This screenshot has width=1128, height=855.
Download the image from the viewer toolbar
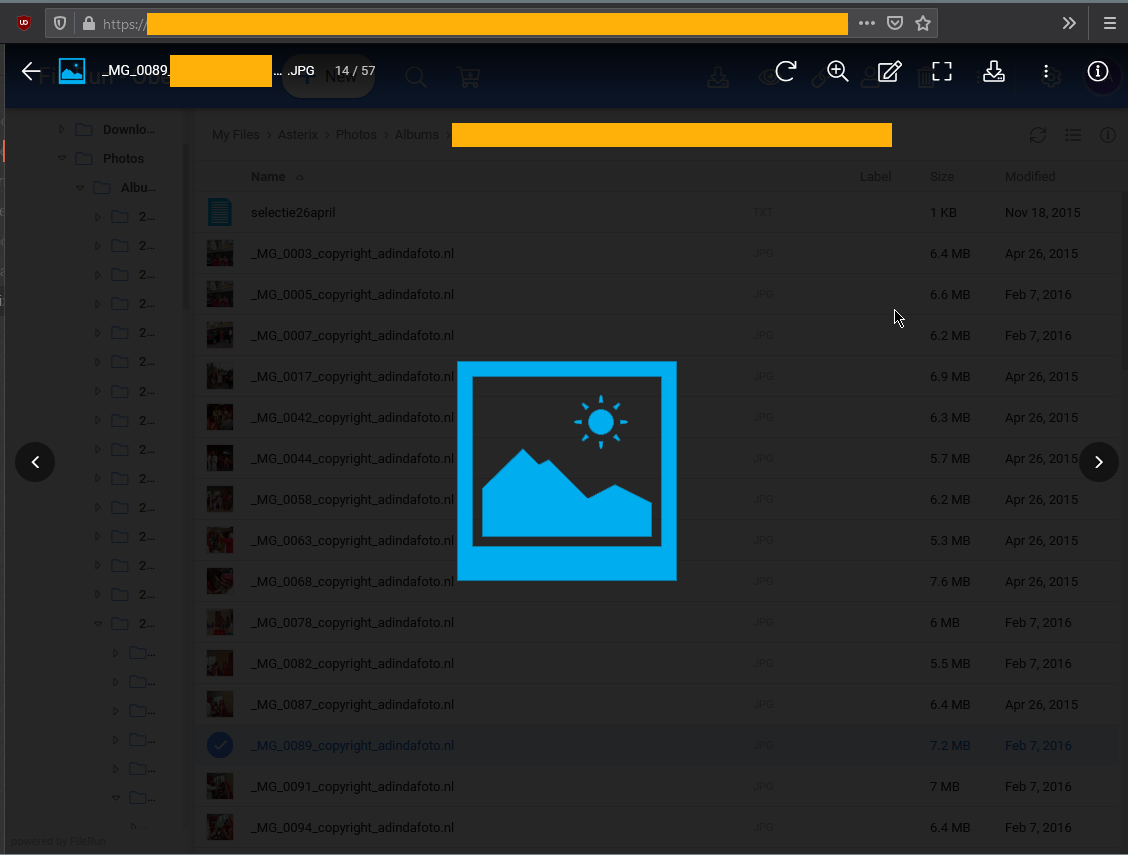[x=993, y=71]
